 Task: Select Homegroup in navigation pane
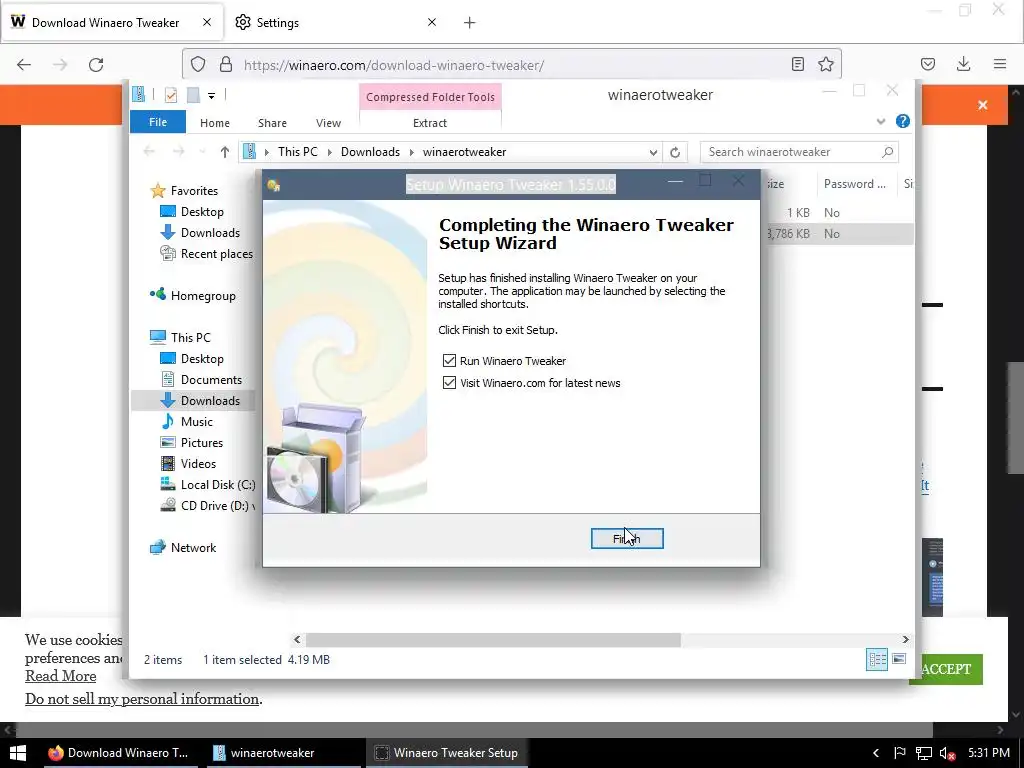pos(203,296)
